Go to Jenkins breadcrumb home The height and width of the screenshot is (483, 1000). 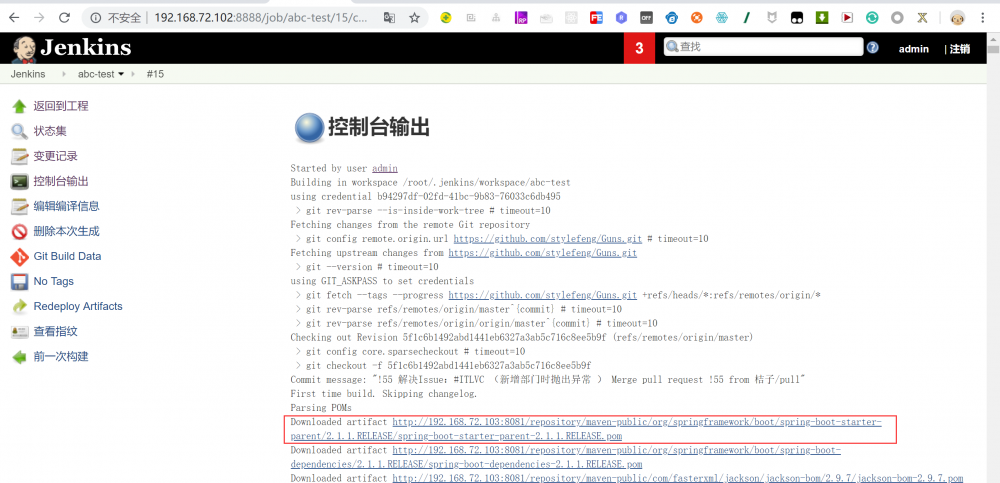click(28, 74)
